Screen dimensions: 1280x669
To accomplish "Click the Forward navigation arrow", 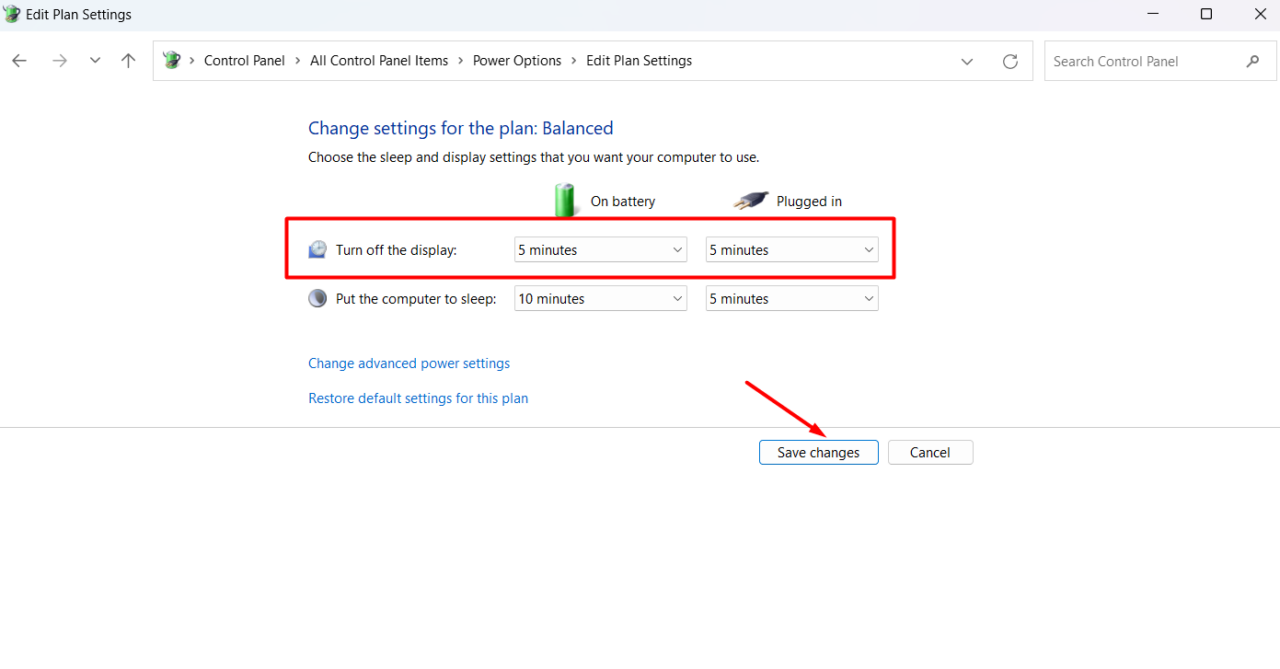I will pos(59,61).
